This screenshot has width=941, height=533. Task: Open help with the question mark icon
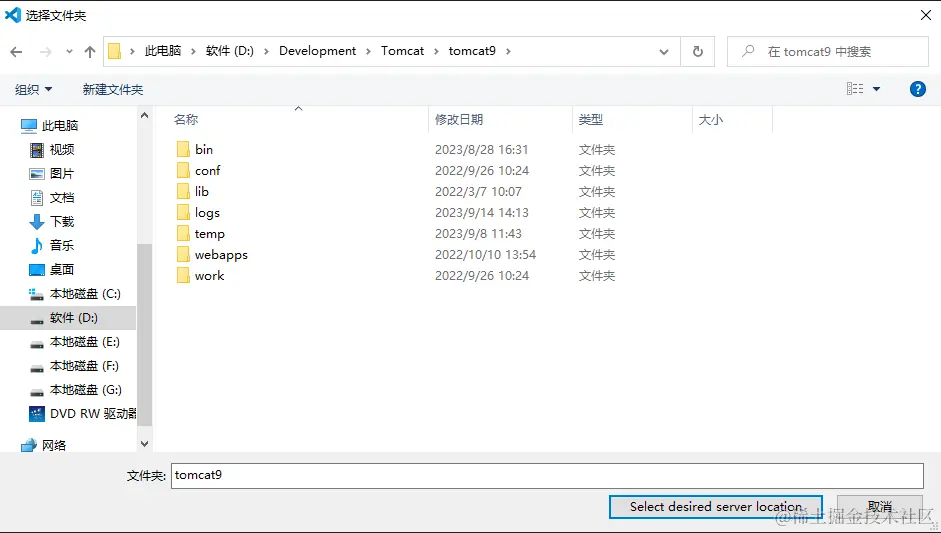pyautogui.click(x=918, y=89)
